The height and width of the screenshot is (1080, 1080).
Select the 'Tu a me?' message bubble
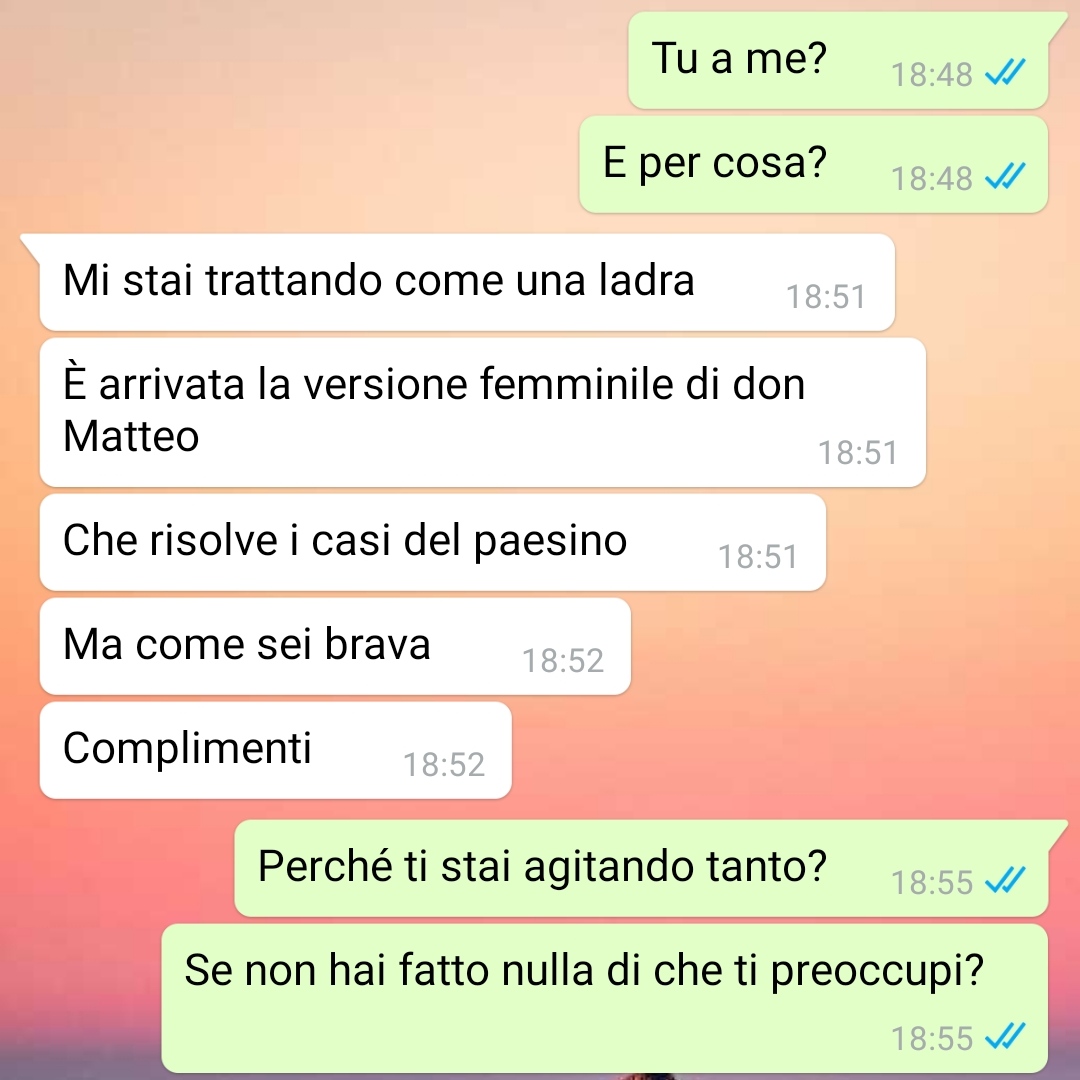tap(838, 61)
